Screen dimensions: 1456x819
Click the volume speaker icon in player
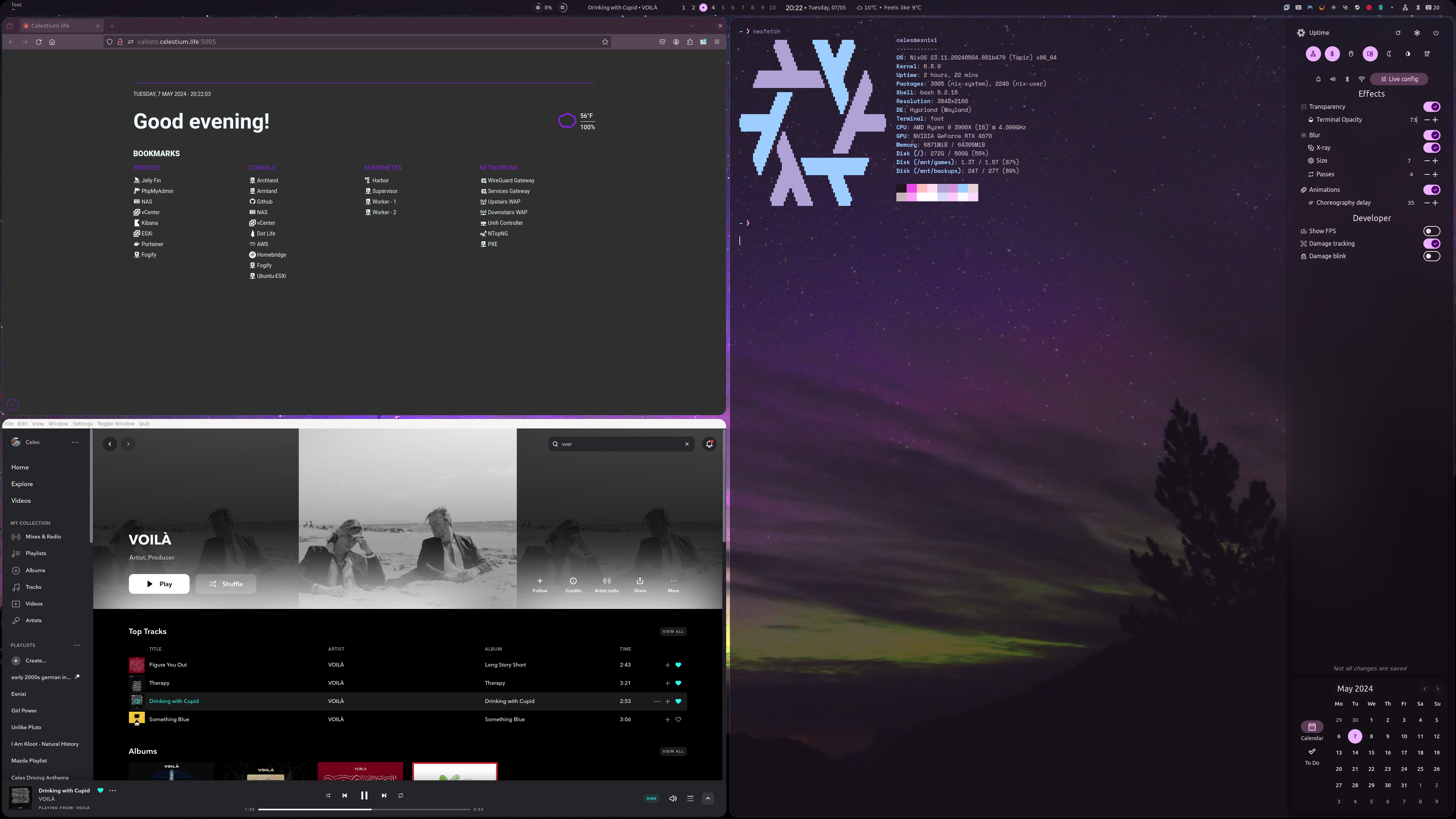[673, 799]
